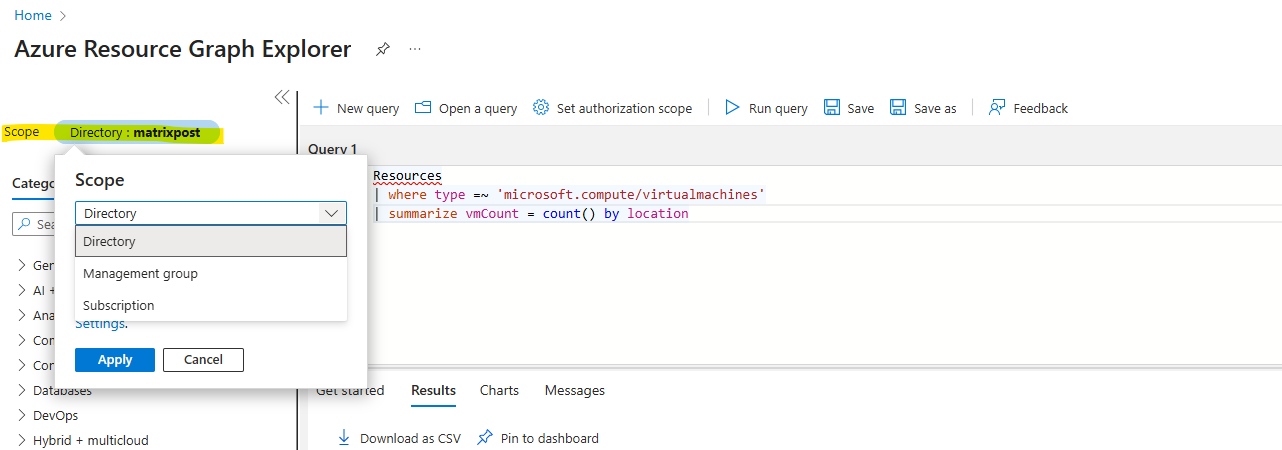Click the Feedback person icon
The height and width of the screenshot is (450, 1282).
click(997, 107)
